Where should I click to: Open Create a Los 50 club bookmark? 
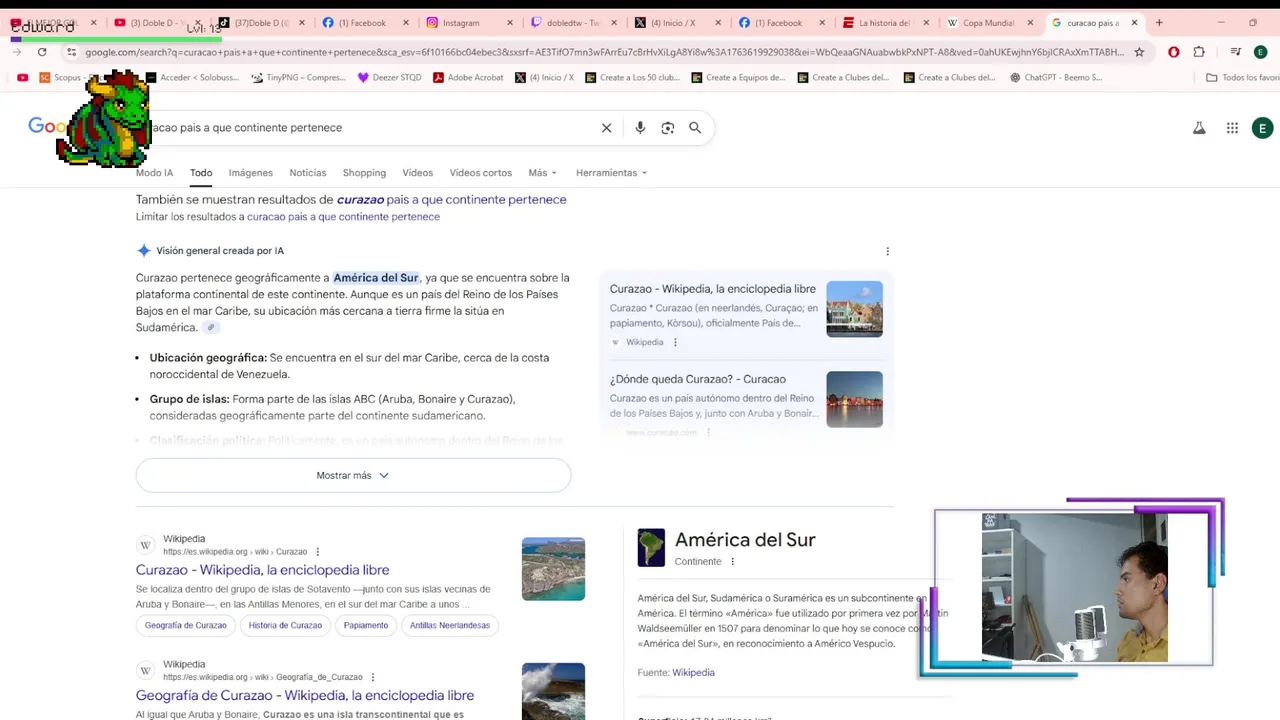tap(632, 77)
